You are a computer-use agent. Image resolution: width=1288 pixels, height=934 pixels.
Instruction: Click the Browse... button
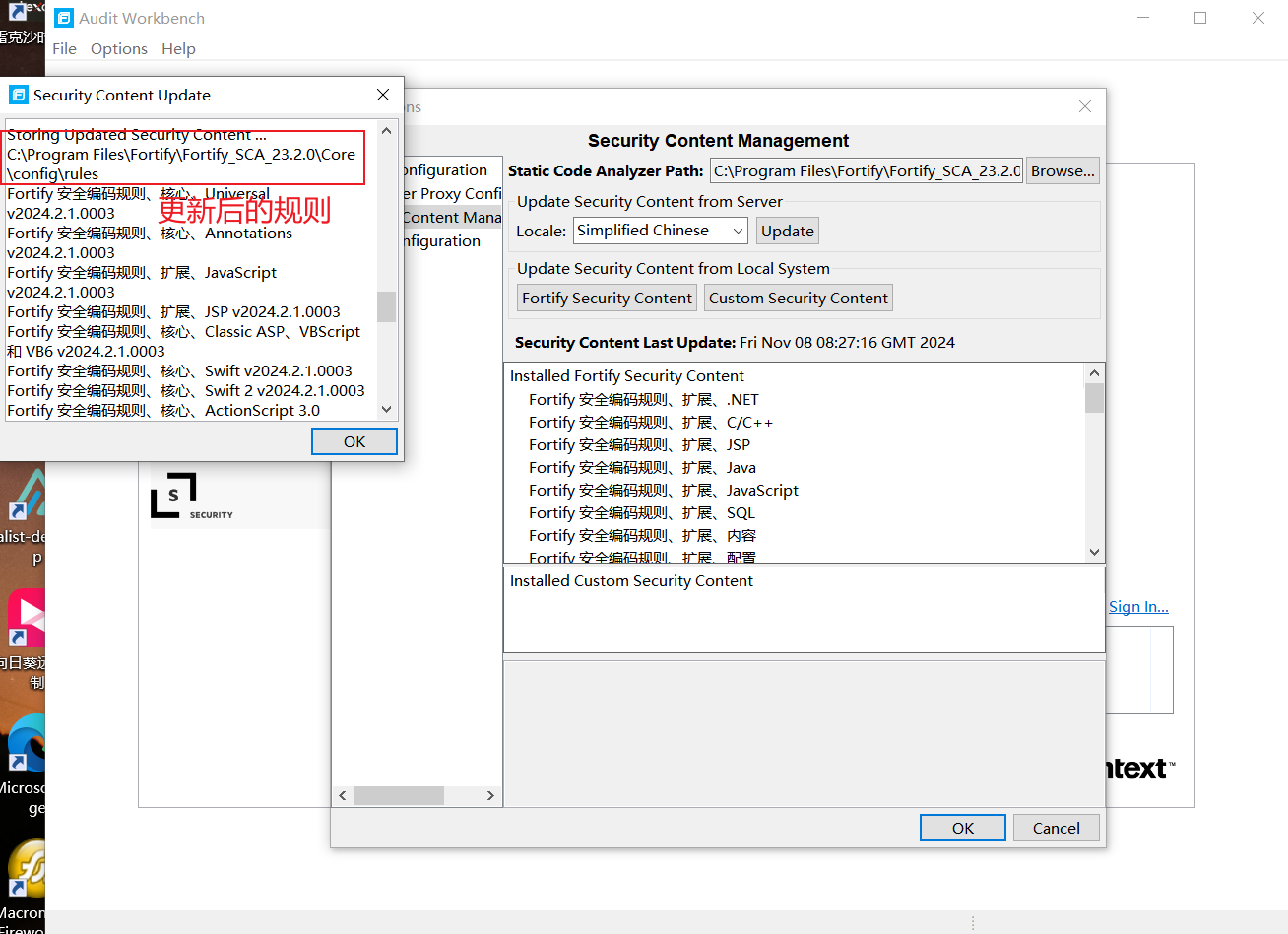coord(1063,170)
